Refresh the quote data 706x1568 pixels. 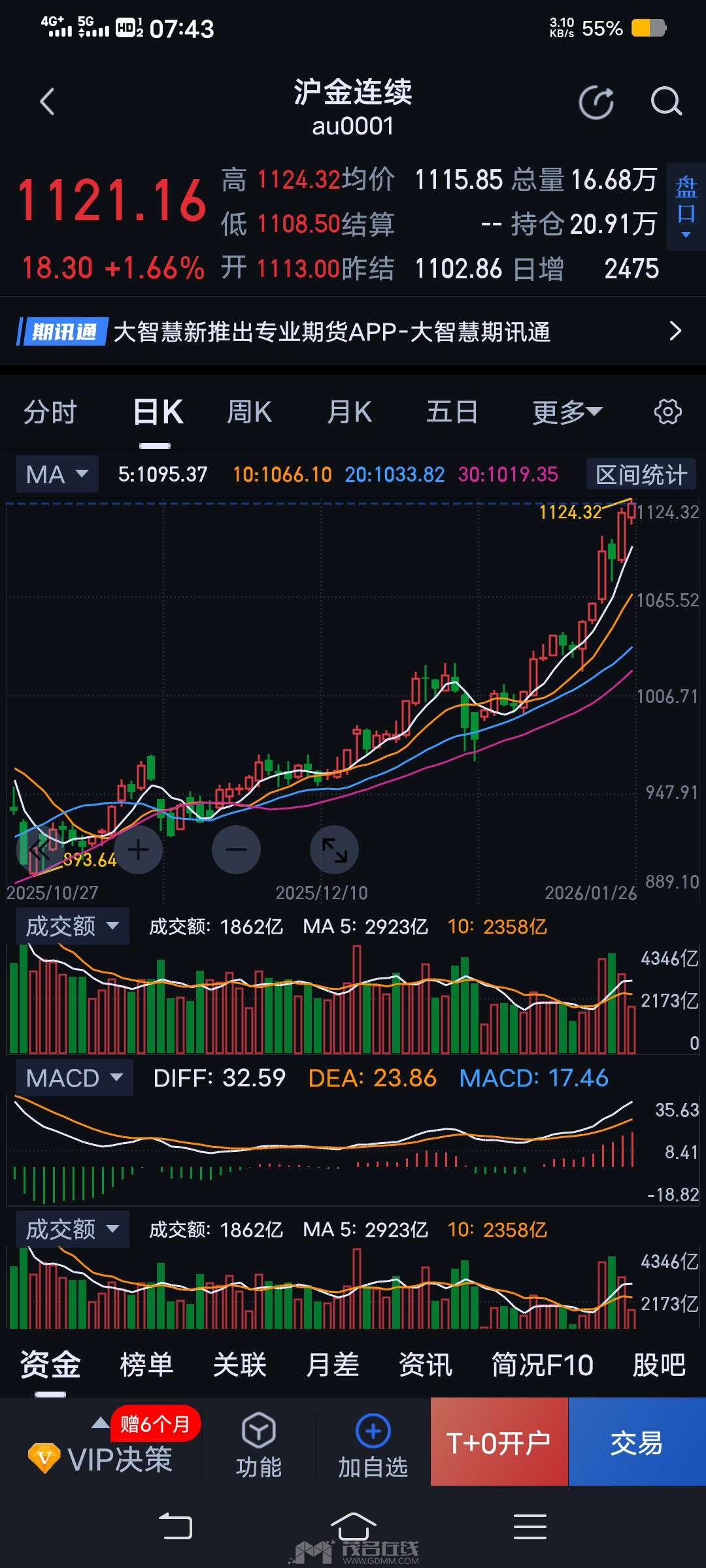click(x=596, y=103)
